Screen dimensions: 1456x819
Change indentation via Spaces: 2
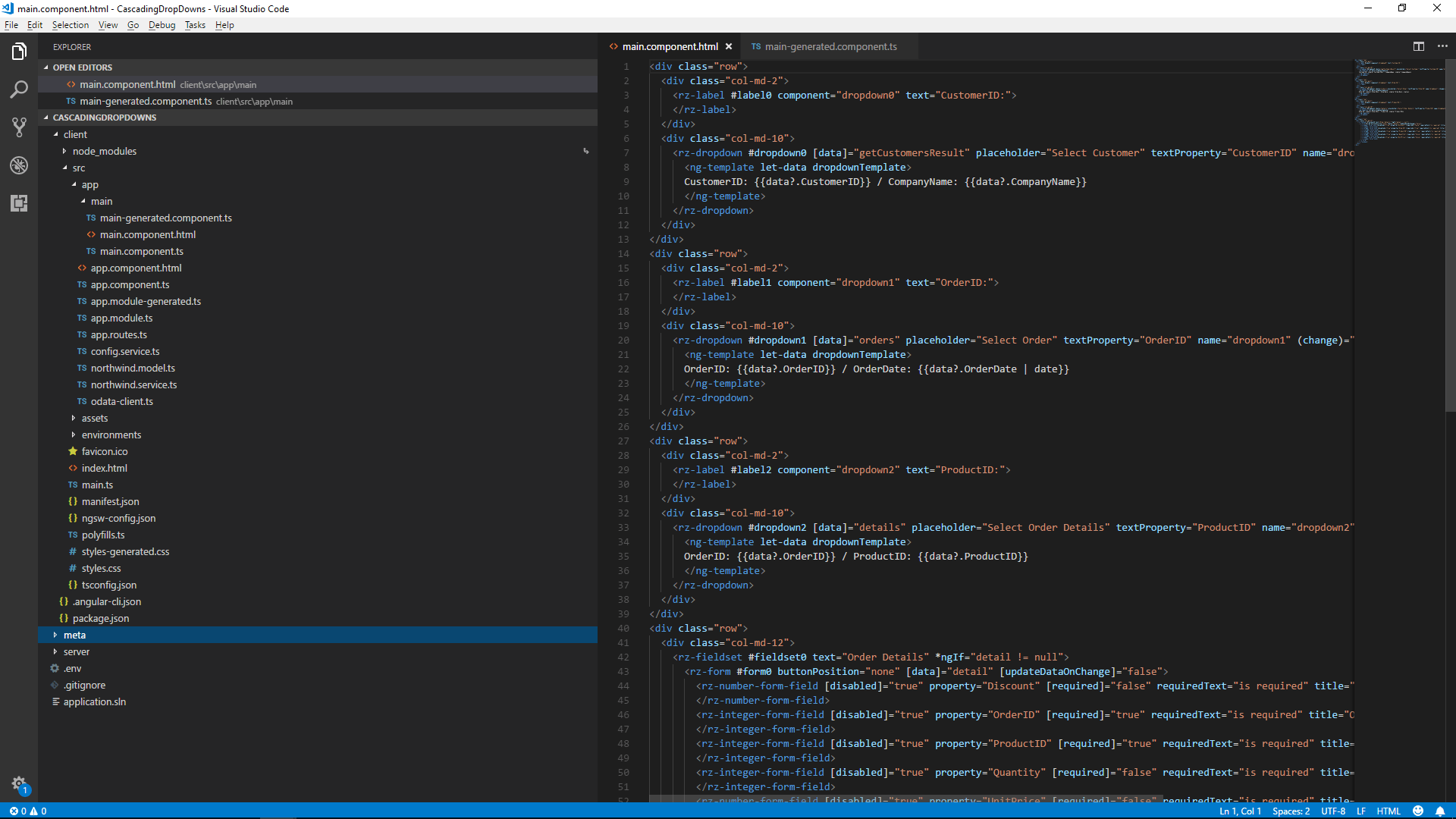pos(1291,811)
